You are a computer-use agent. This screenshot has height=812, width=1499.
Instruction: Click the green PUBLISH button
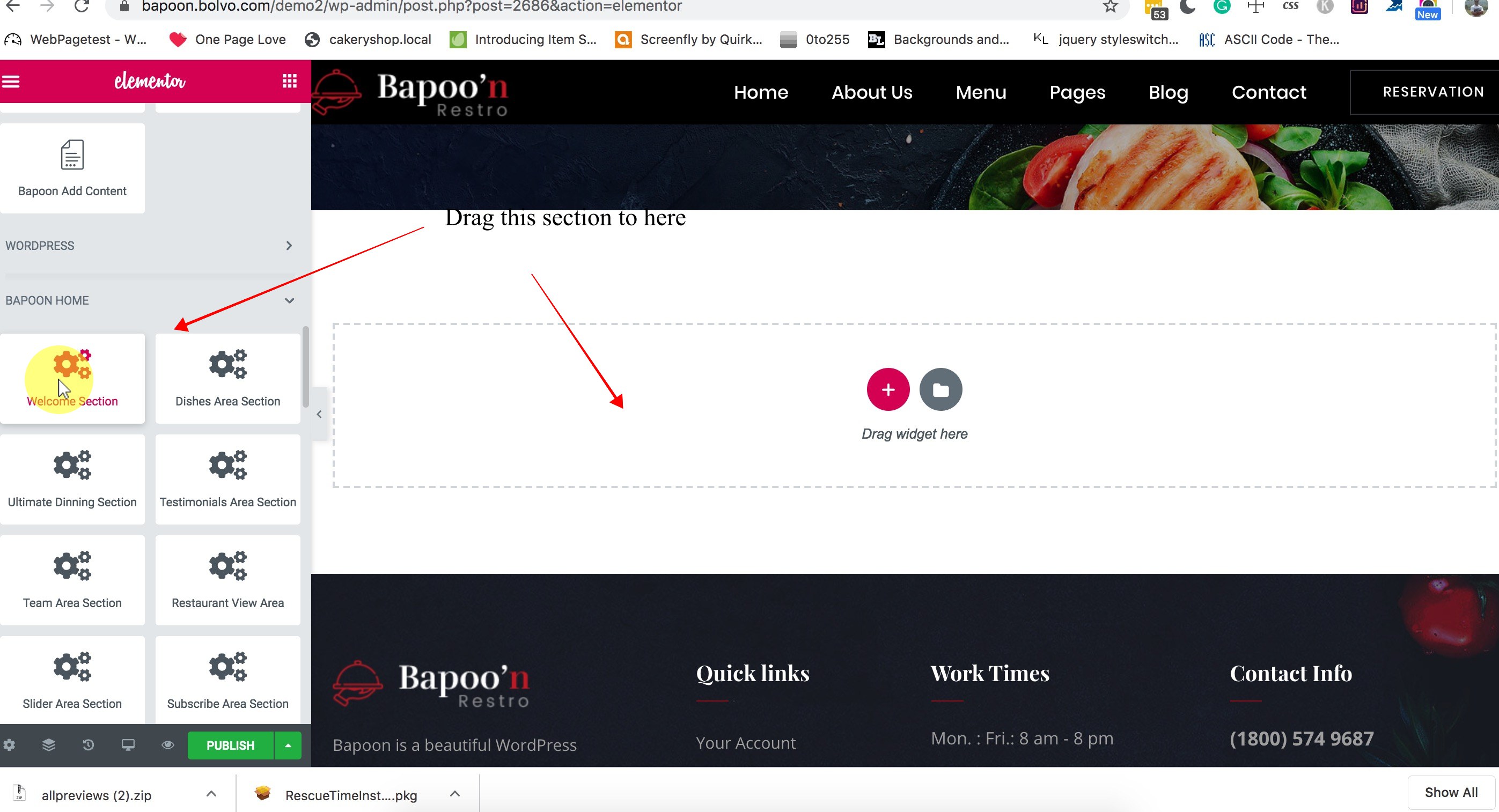click(231, 745)
